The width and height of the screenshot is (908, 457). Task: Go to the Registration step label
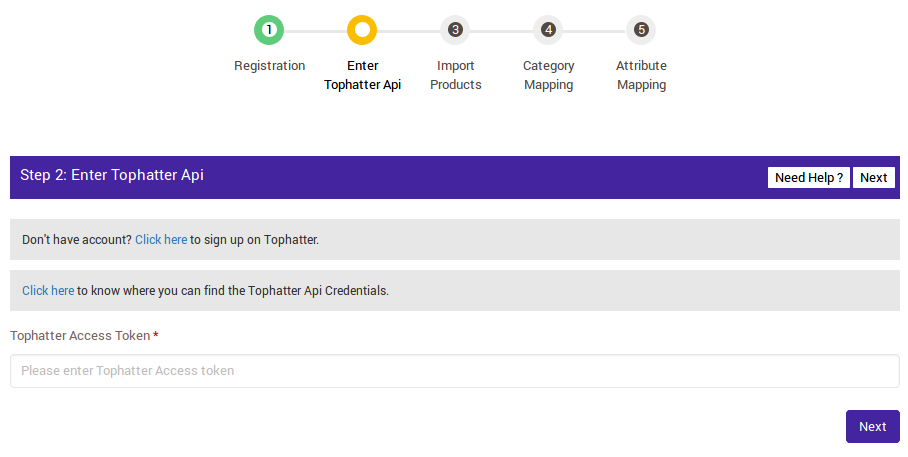[269, 66]
